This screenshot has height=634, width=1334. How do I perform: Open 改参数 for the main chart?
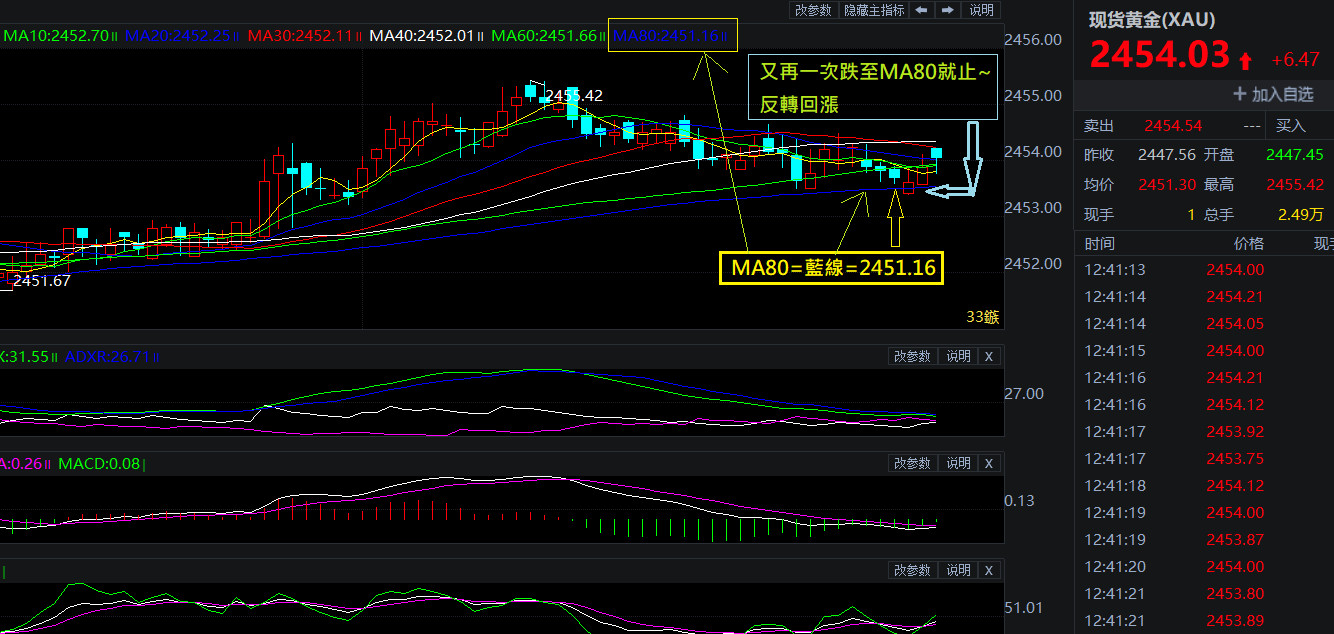click(813, 10)
